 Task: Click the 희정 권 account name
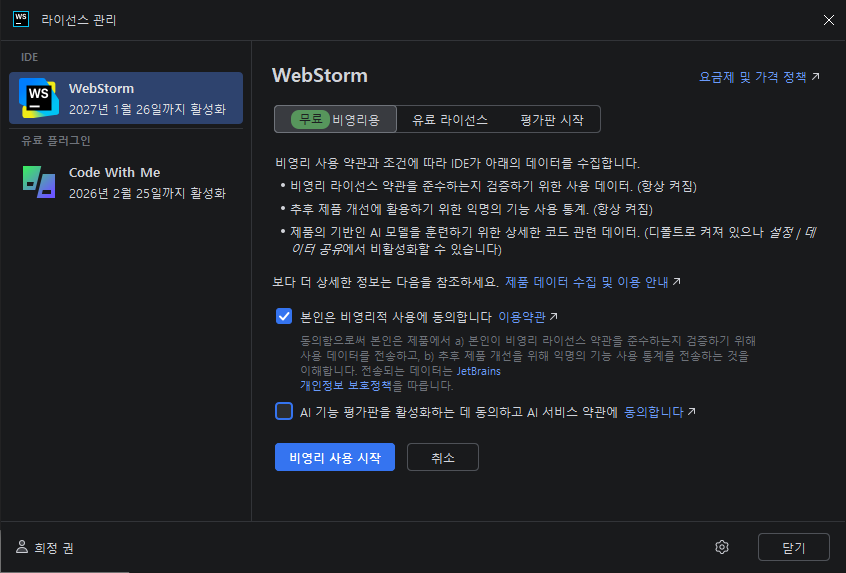[54, 548]
